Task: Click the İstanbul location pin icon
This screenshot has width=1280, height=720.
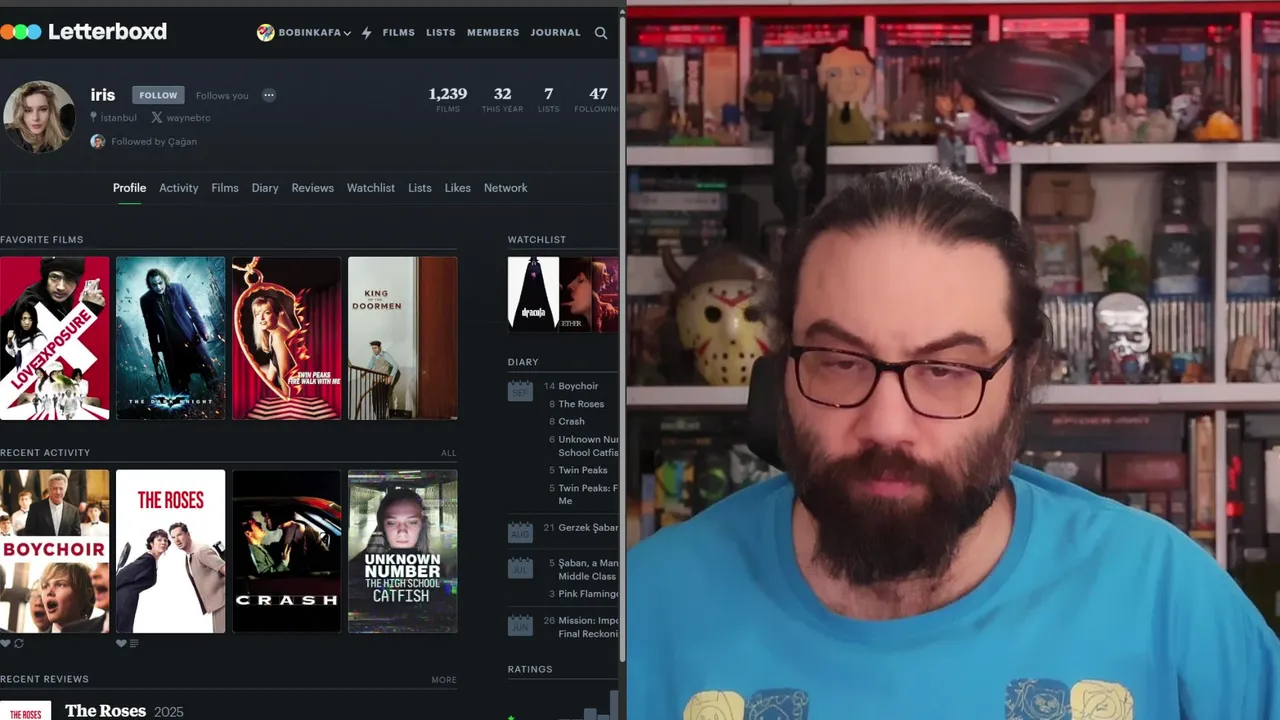Action: click(94, 117)
